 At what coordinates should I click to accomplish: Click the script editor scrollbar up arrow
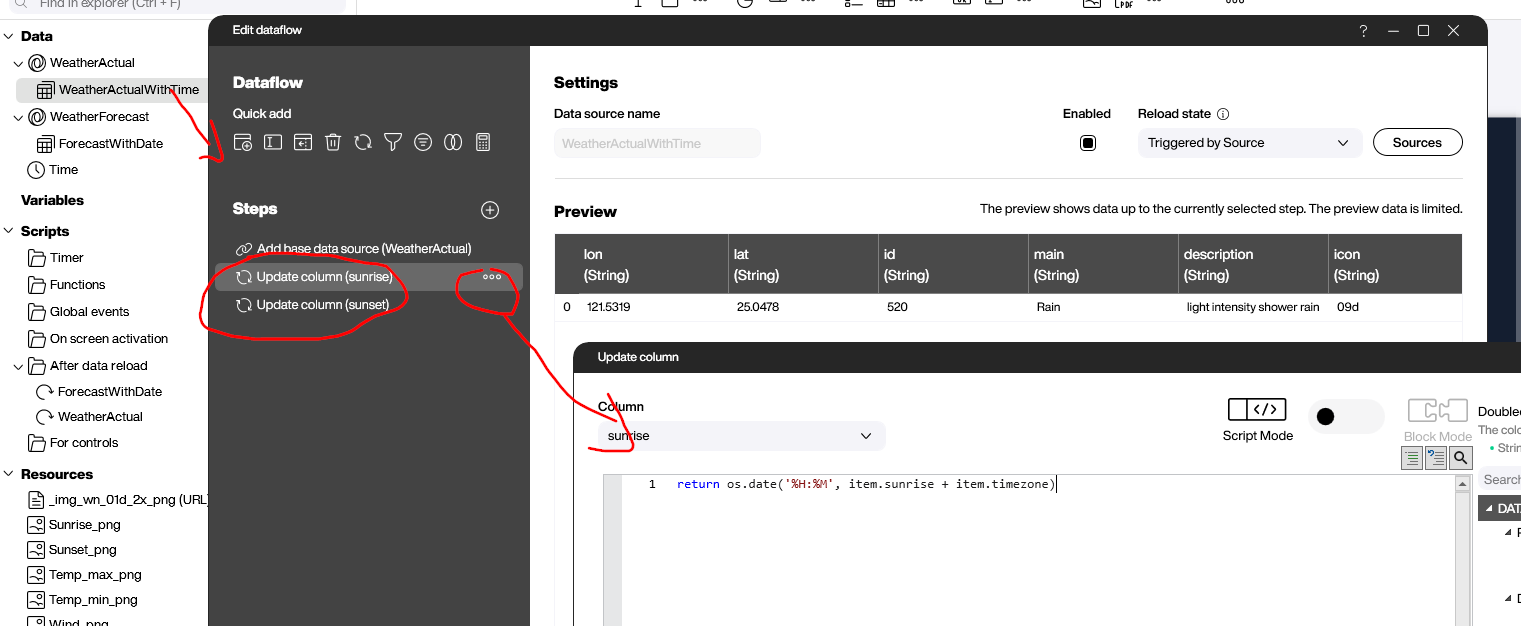1463,483
